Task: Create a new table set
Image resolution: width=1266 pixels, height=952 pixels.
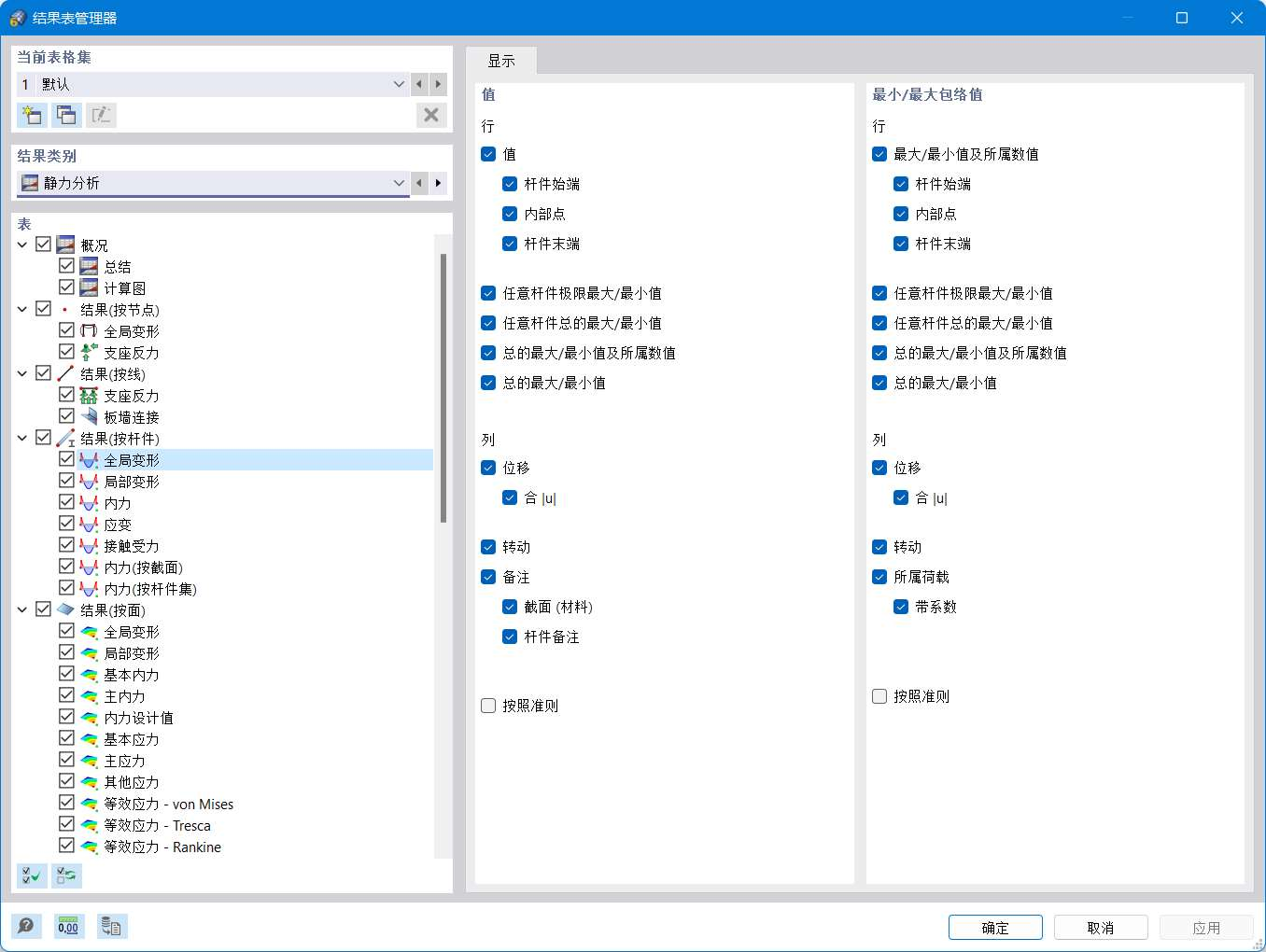Action: coord(31,115)
